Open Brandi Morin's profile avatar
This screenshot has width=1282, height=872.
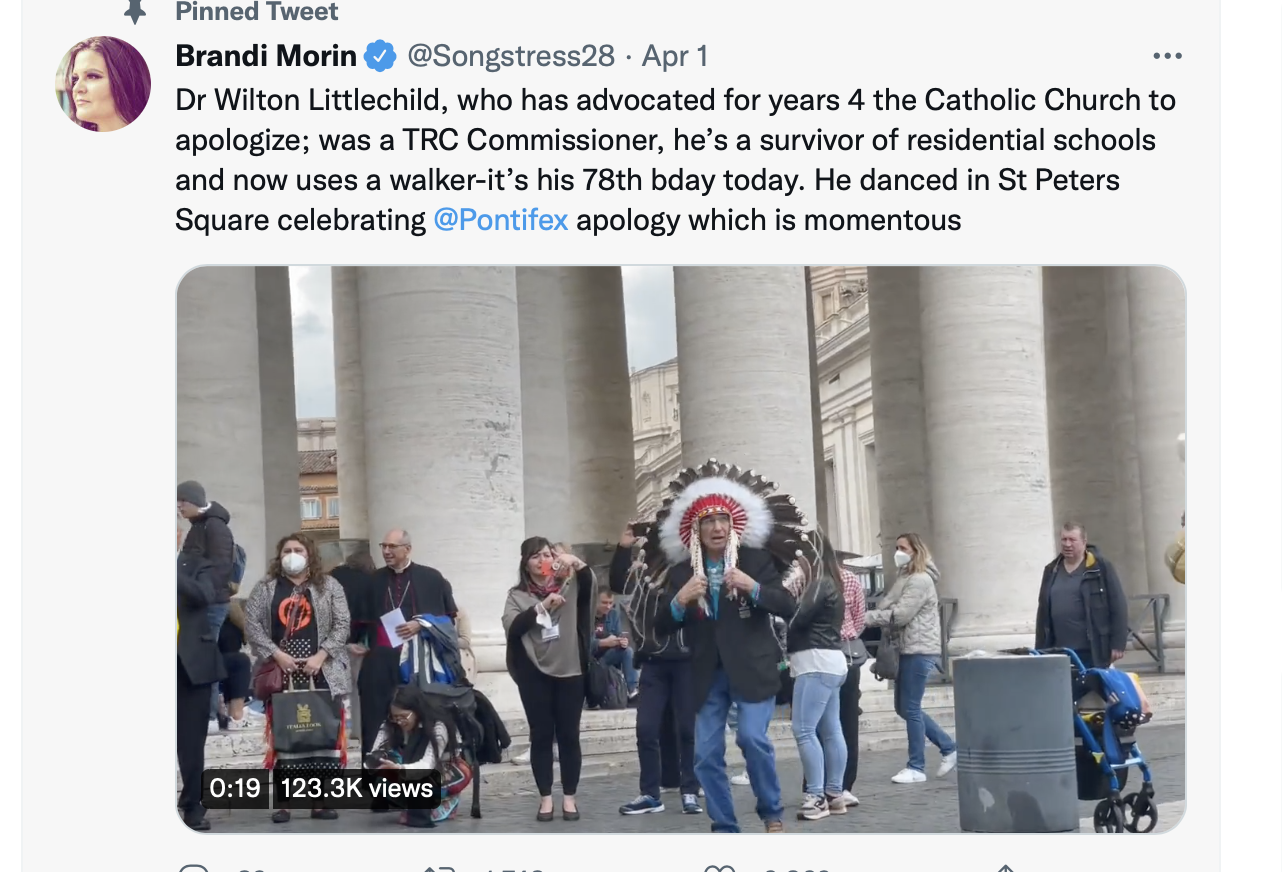(103, 84)
